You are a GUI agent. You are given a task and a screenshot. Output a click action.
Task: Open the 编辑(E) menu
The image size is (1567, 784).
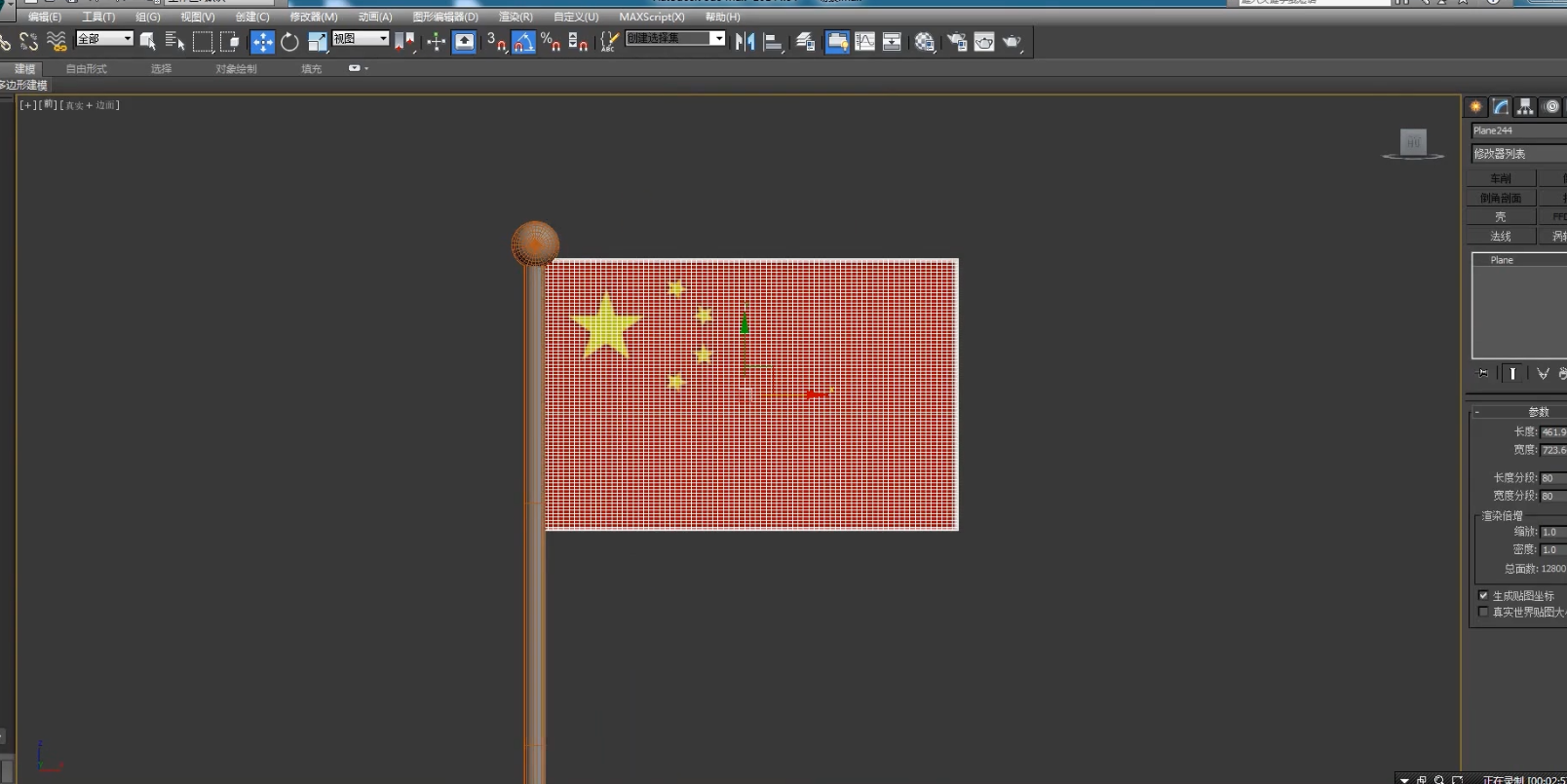[44, 17]
